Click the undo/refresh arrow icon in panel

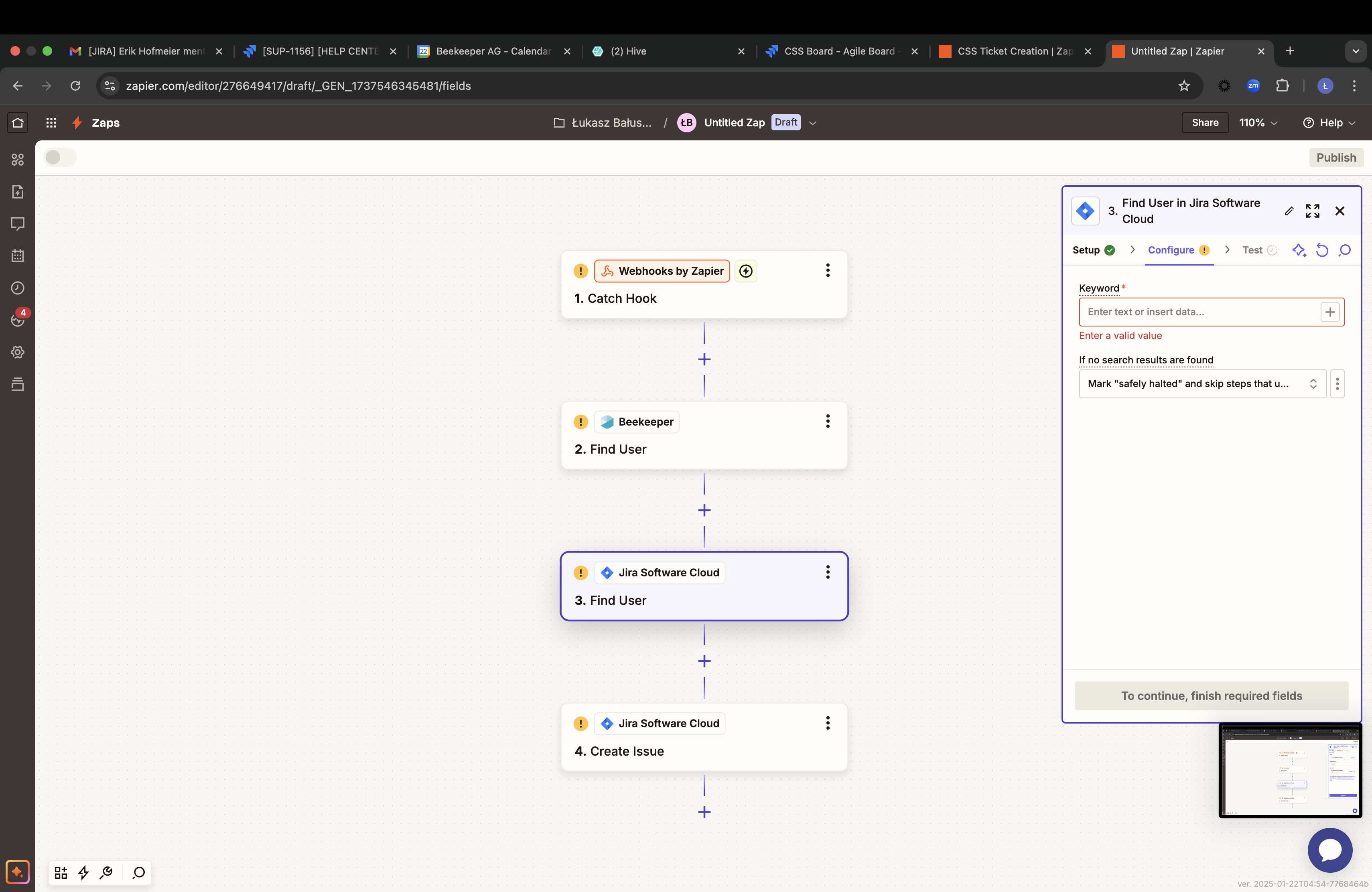[x=1322, y=250]
